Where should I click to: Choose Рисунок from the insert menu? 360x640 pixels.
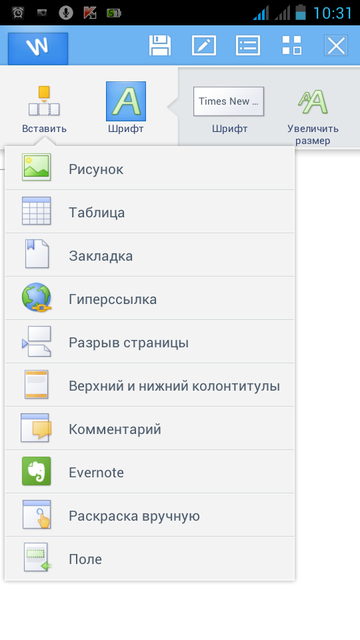click(150, 168)
